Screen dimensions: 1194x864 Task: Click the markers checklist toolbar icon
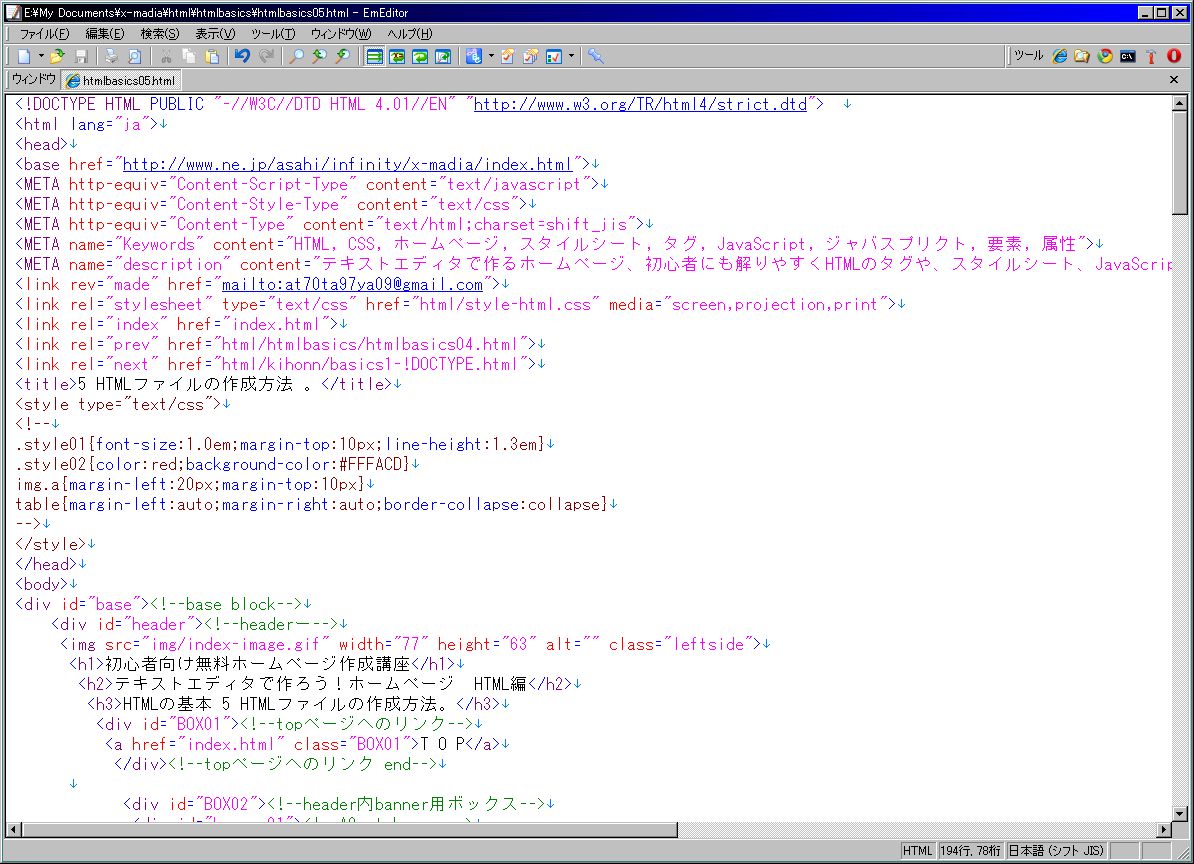(554, 56)
